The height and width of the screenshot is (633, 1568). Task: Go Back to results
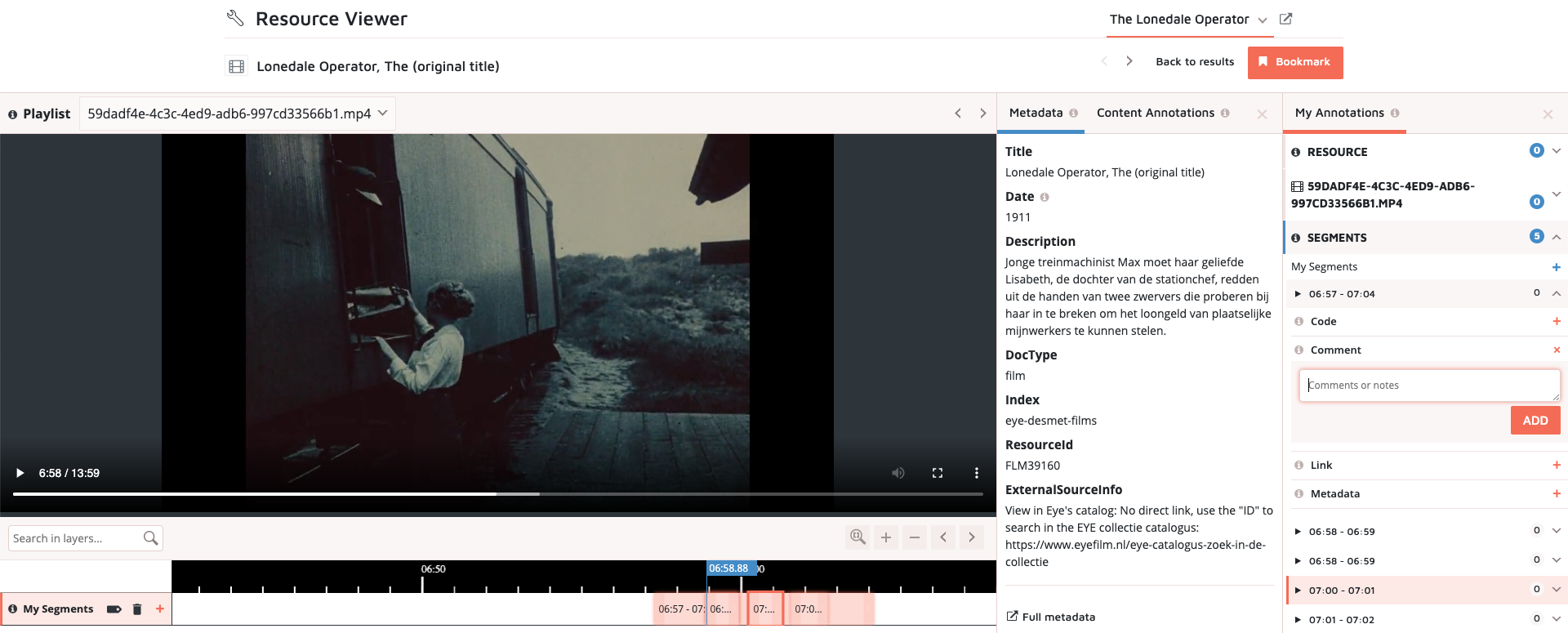pyautogui.click(x=1194, y=62)
